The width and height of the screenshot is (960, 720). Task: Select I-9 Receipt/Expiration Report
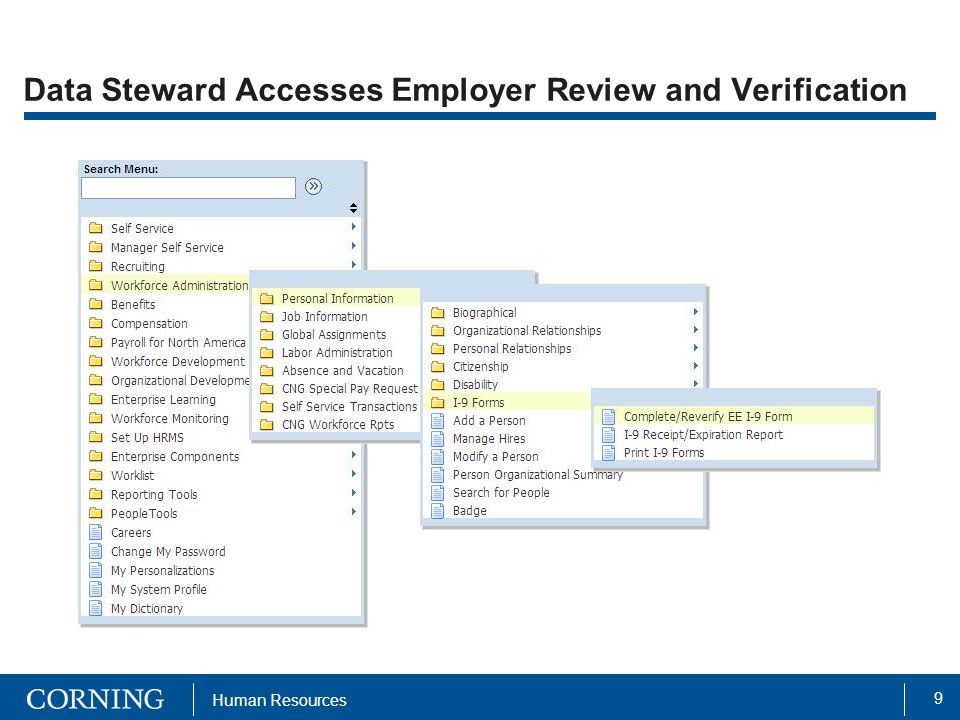[703, 435]
